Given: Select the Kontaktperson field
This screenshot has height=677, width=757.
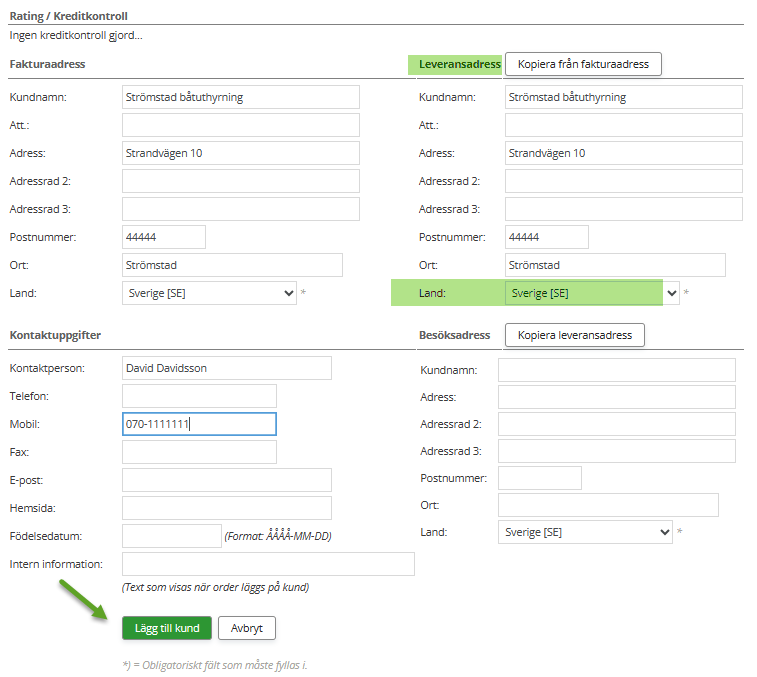Looking at the screenshot, I should 226,368.
